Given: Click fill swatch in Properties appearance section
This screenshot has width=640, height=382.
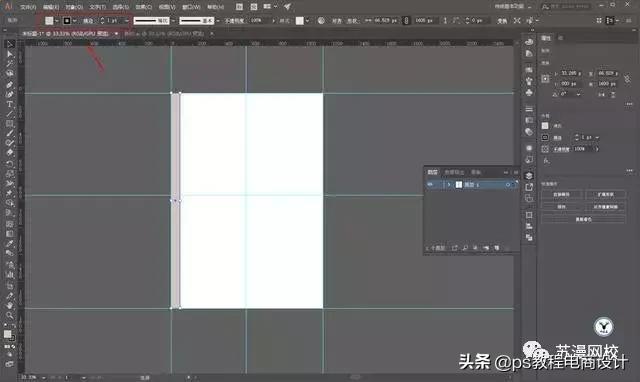Looking at the screenshot, I should 545,126.
